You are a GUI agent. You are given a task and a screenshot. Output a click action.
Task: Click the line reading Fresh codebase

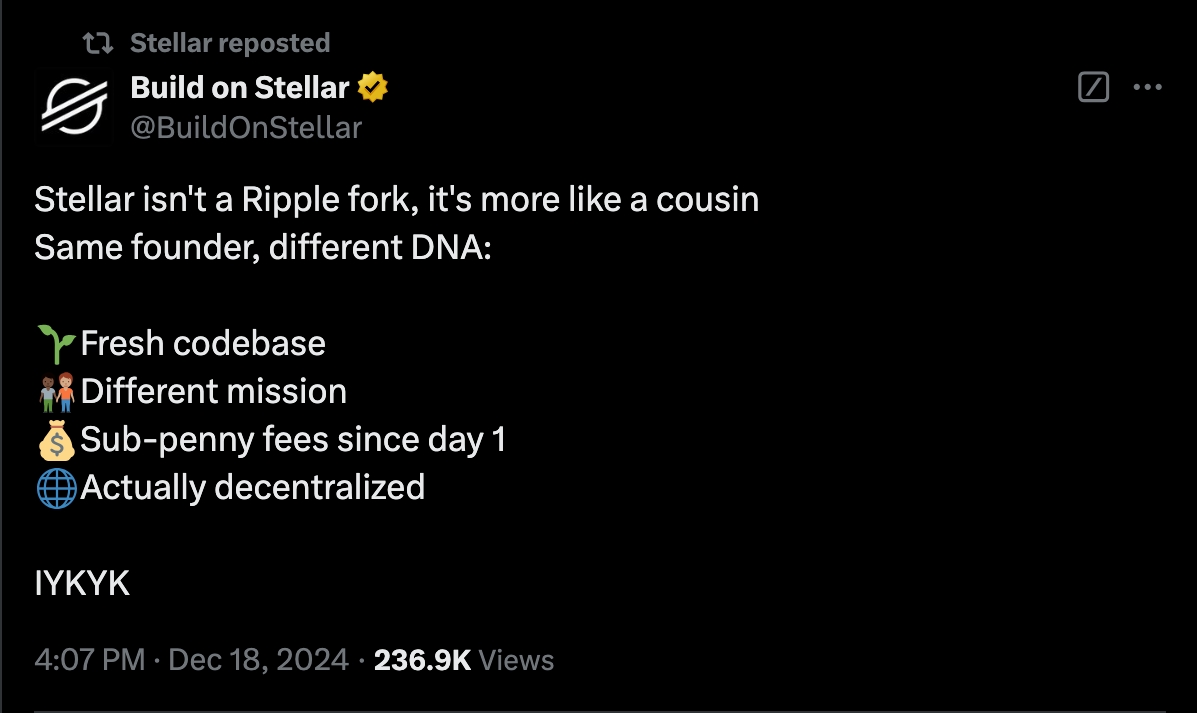[203, 343]
